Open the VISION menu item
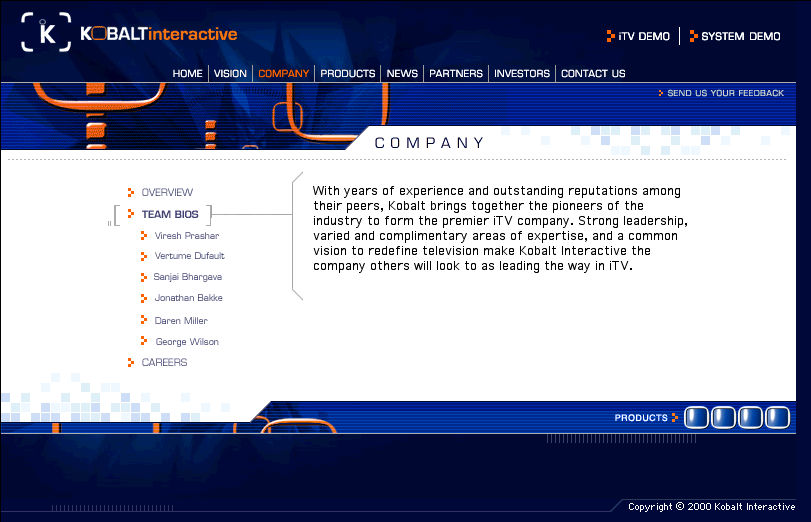The width and height of the screenshot is (811, 522). coord(230,73)
